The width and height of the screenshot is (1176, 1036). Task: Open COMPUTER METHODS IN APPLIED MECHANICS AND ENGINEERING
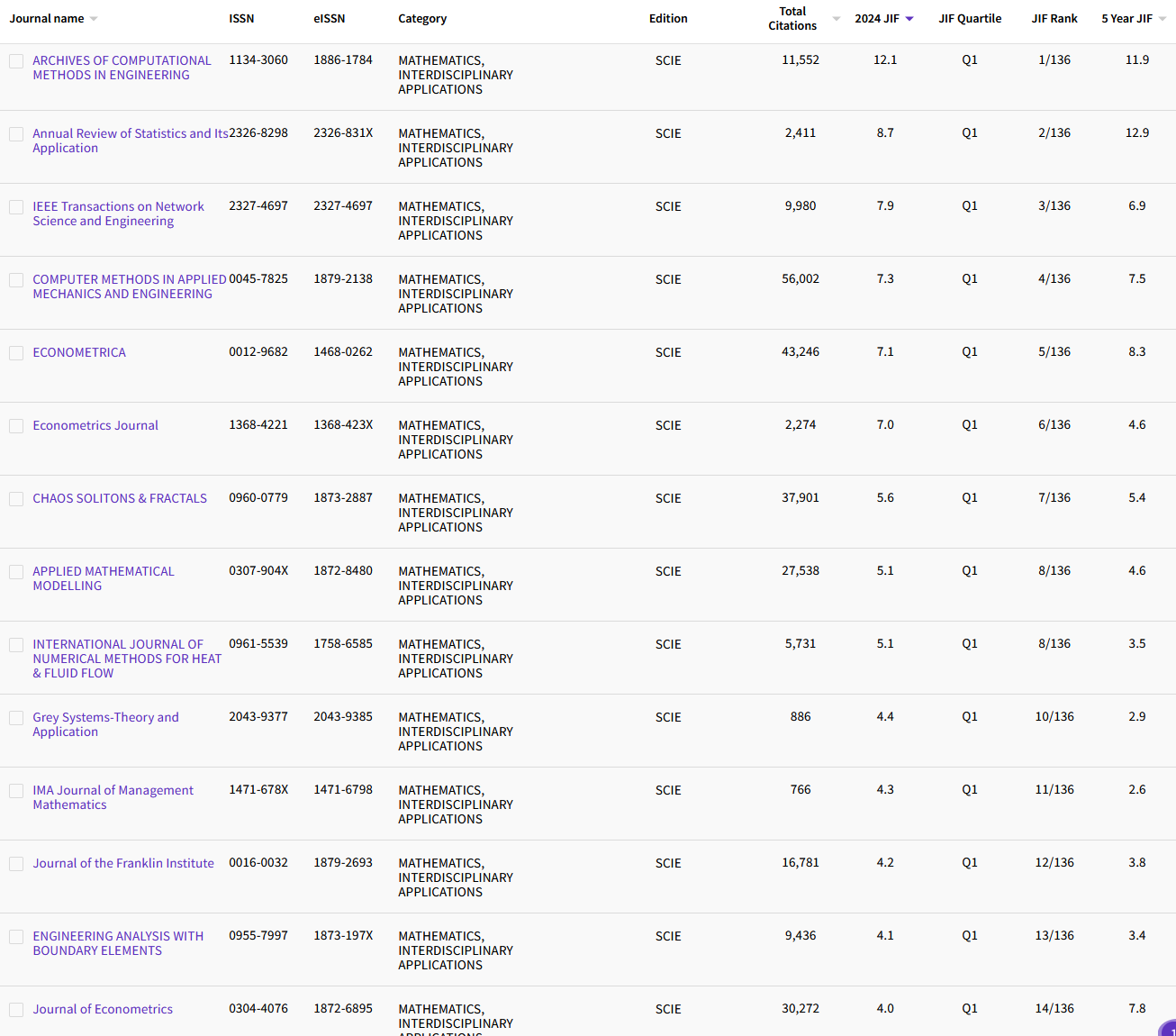tap(129, 286)
